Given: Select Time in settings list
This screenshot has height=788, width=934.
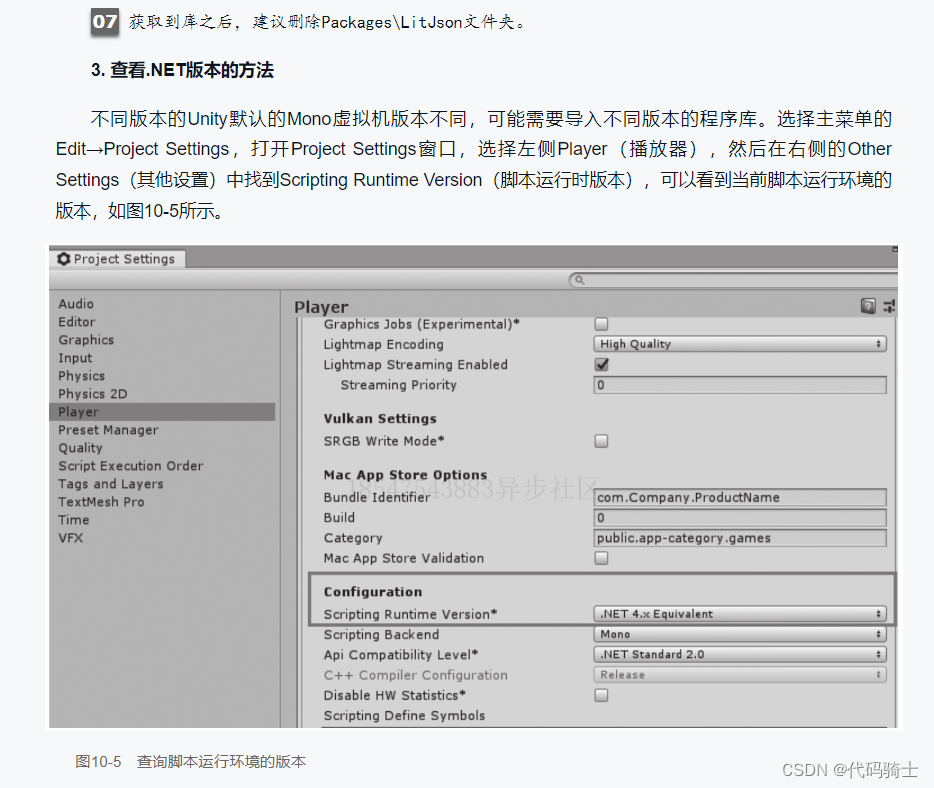Looking at the screenshot, I should 73,520.
